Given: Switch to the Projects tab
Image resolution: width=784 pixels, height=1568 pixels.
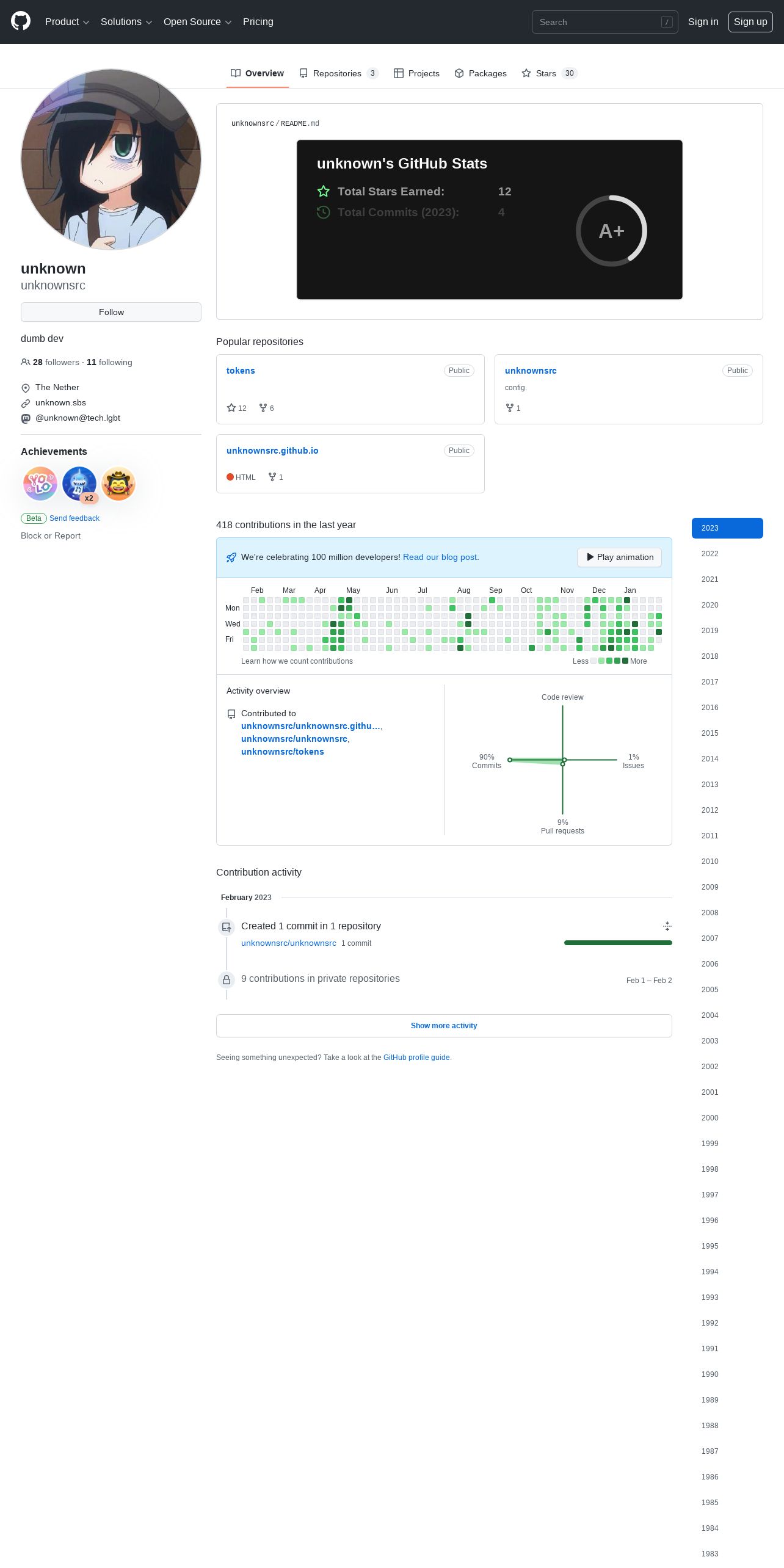Looking at the screenshot, I should (416, 73).
